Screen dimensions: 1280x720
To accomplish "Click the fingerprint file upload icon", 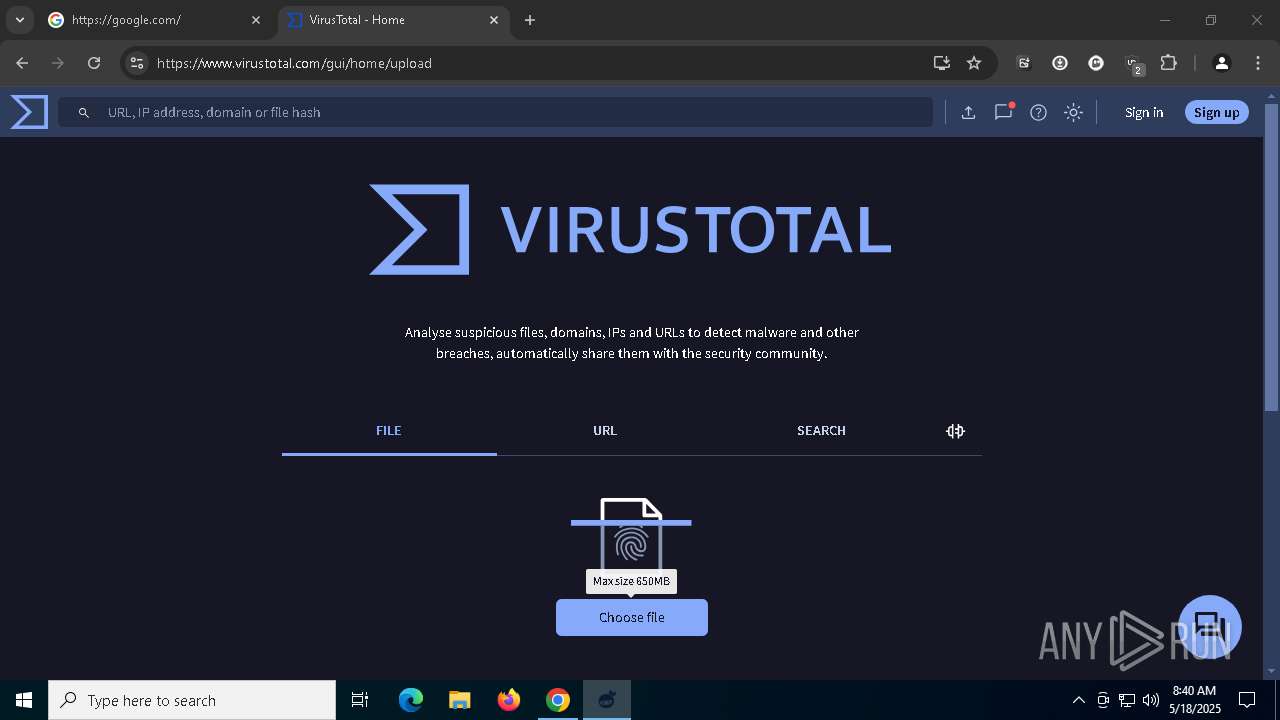I will (631, 535).
